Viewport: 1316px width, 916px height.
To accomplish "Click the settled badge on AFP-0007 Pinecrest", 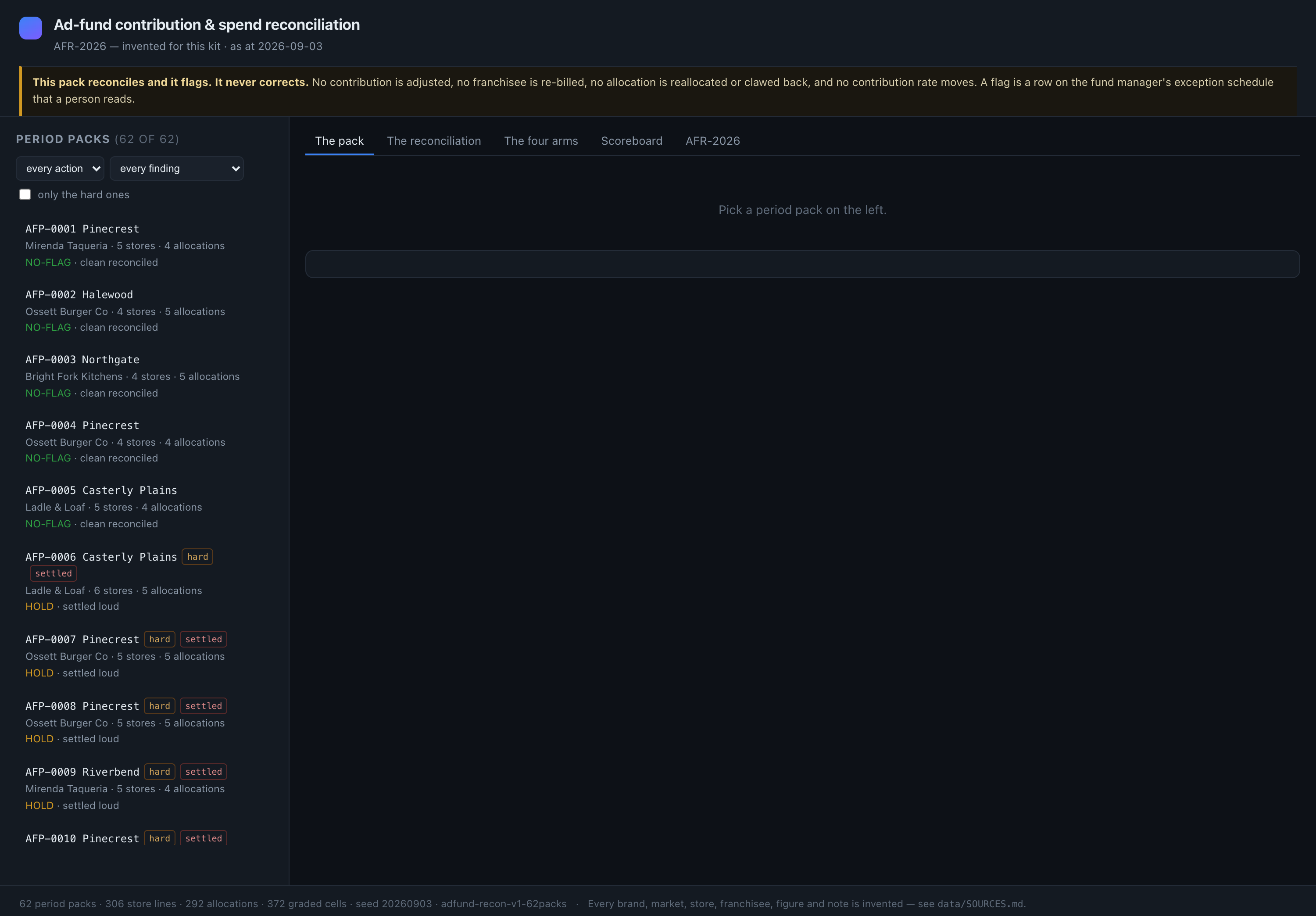I will pos(204,639).
